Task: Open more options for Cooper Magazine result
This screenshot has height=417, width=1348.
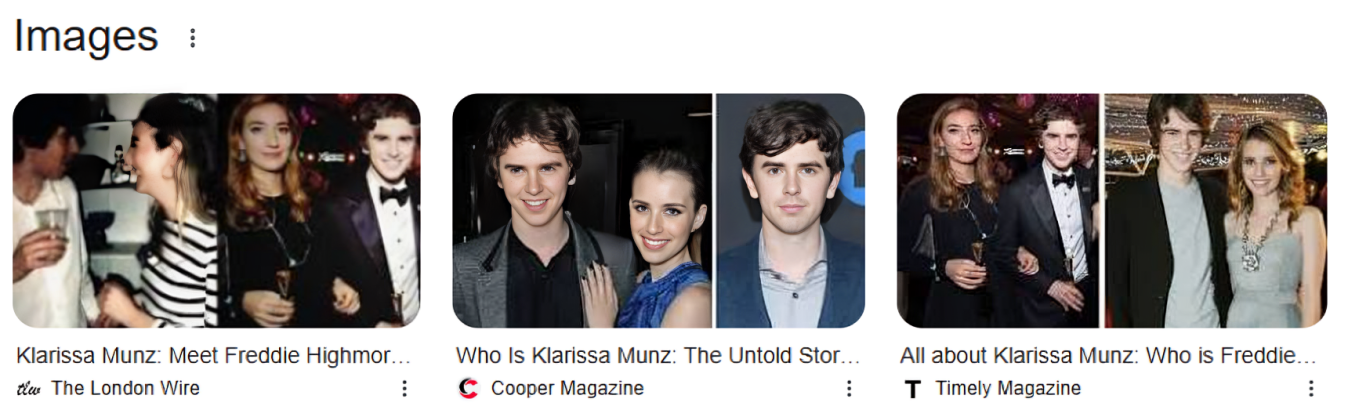Action: pos(848,389)
